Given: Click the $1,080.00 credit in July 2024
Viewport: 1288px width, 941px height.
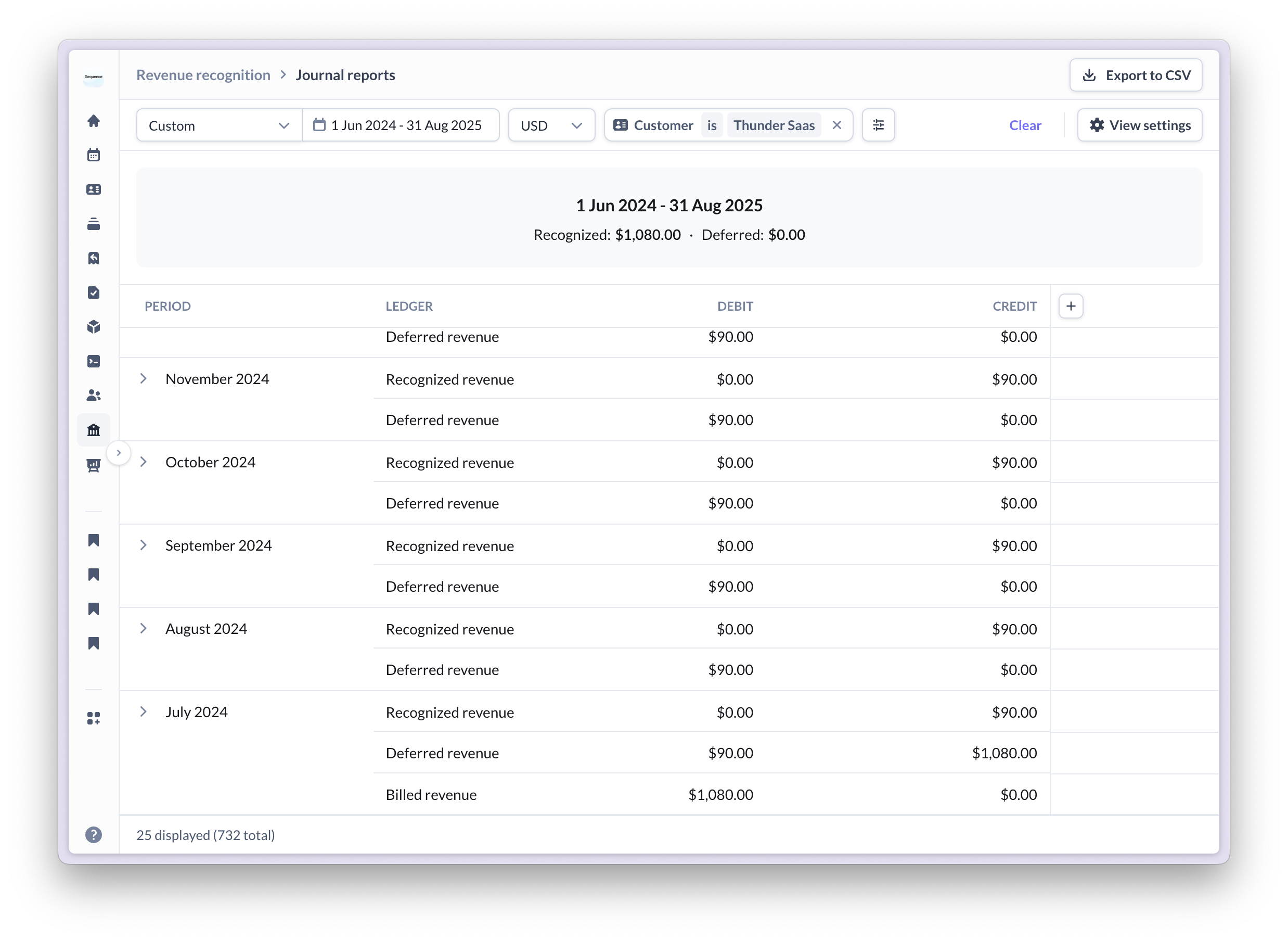Looking at the screenshot, I should coord(1004,753).
